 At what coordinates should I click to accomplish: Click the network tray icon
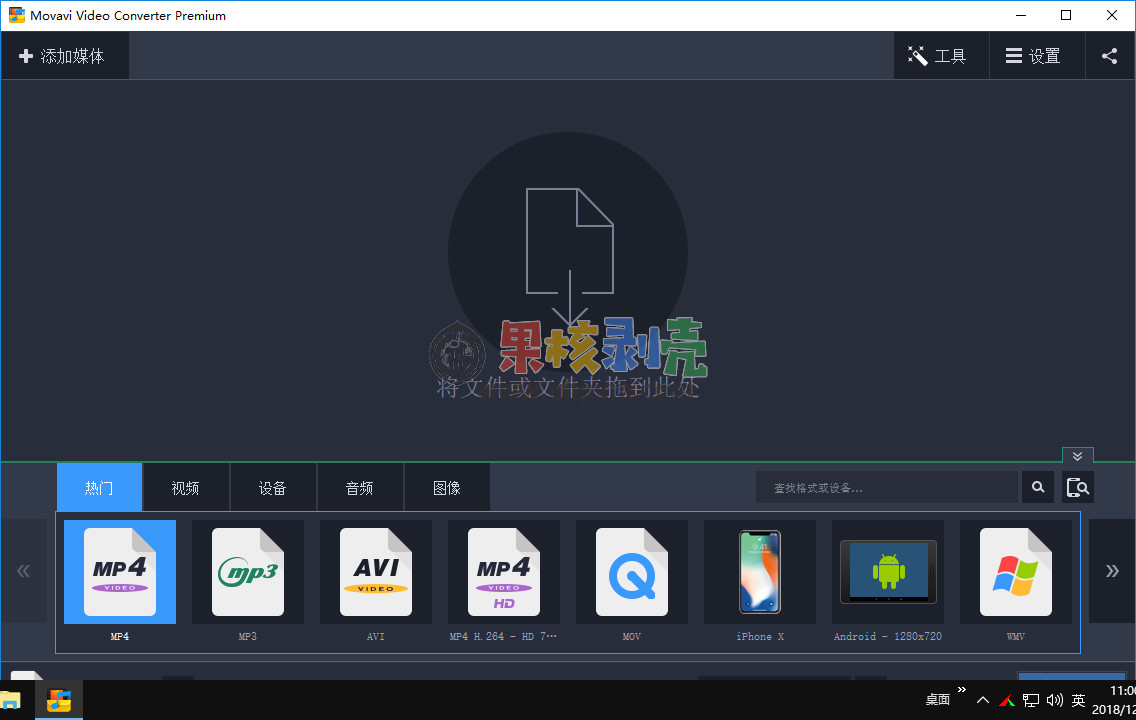pyautogui.click(x=1030, y=700)
